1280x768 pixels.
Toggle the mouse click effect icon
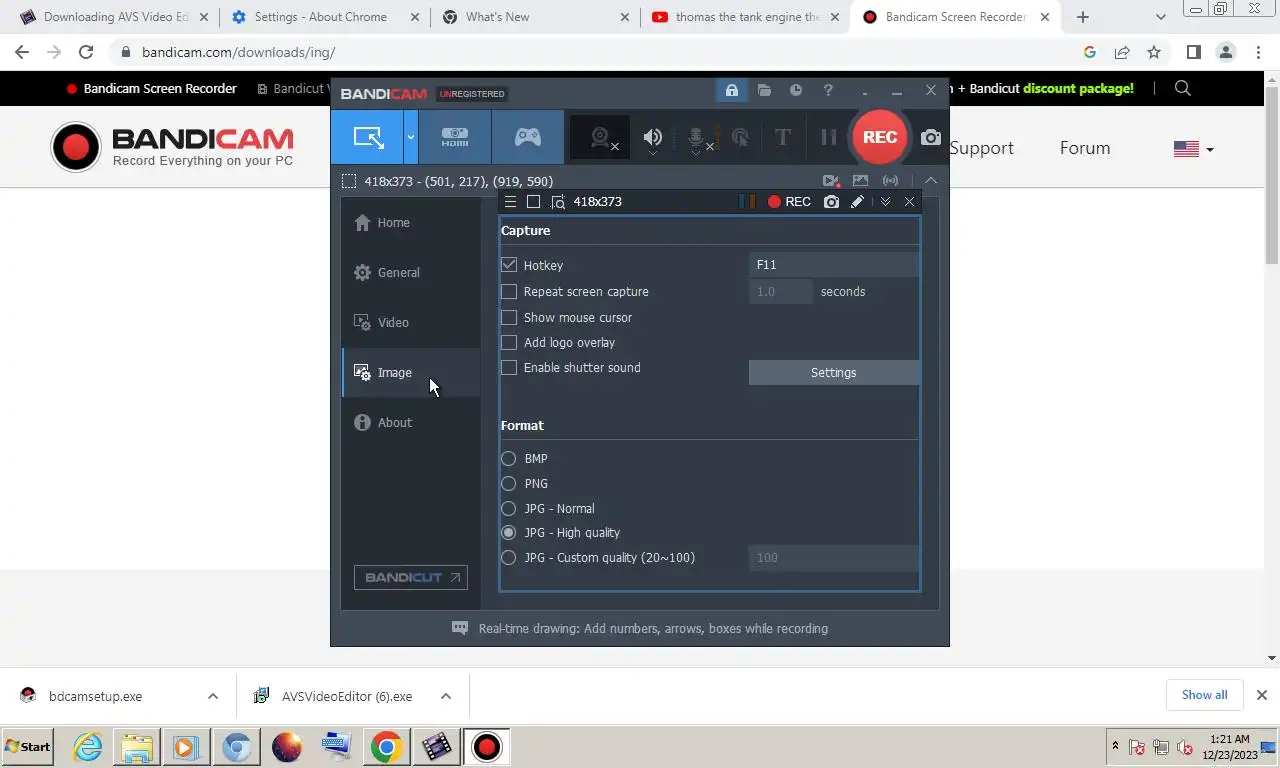(x=740, y=138)
